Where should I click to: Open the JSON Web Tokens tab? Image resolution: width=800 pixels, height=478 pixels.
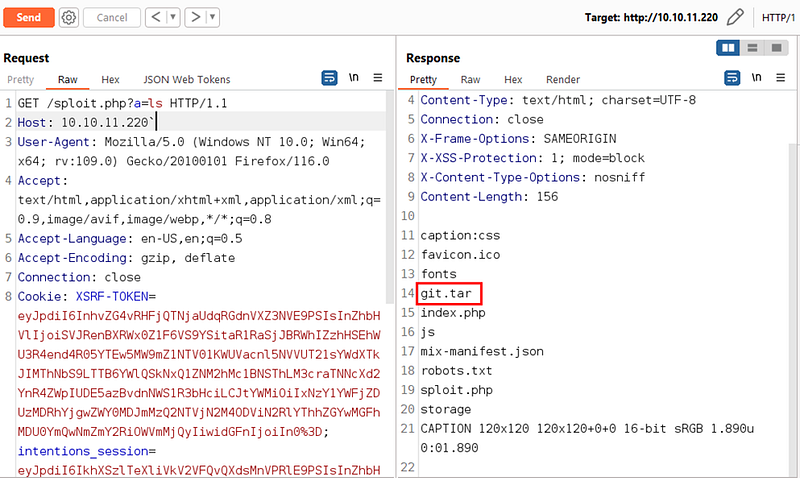tap(187, 80)
